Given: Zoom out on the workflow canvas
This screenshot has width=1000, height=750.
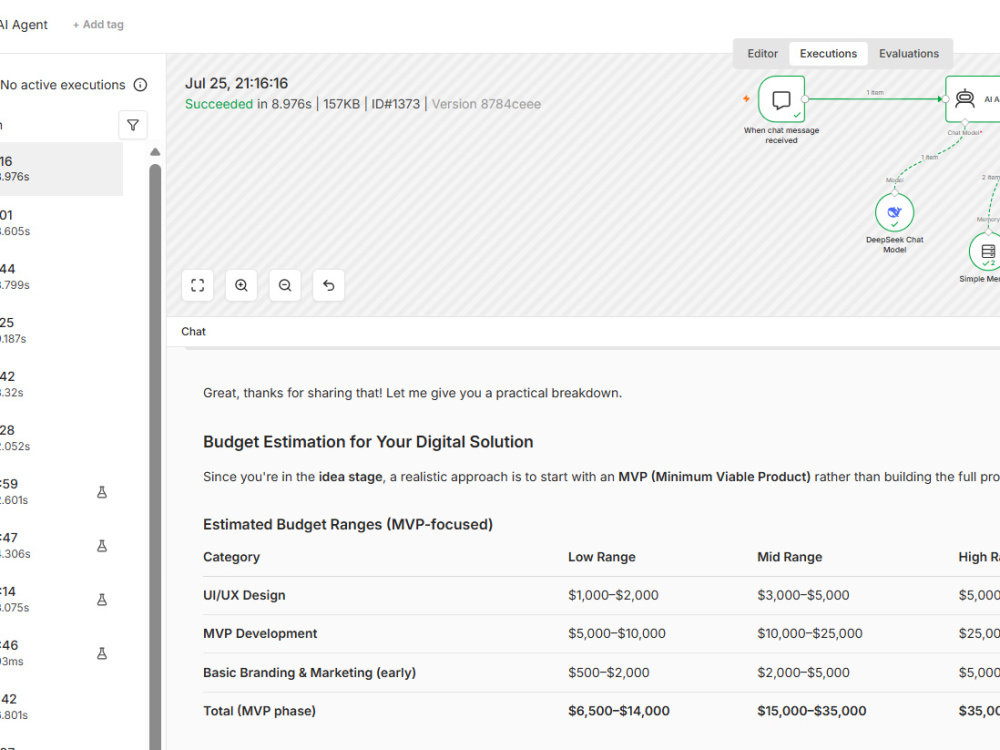Looking at the screenshot, I should tap(285, 285).
